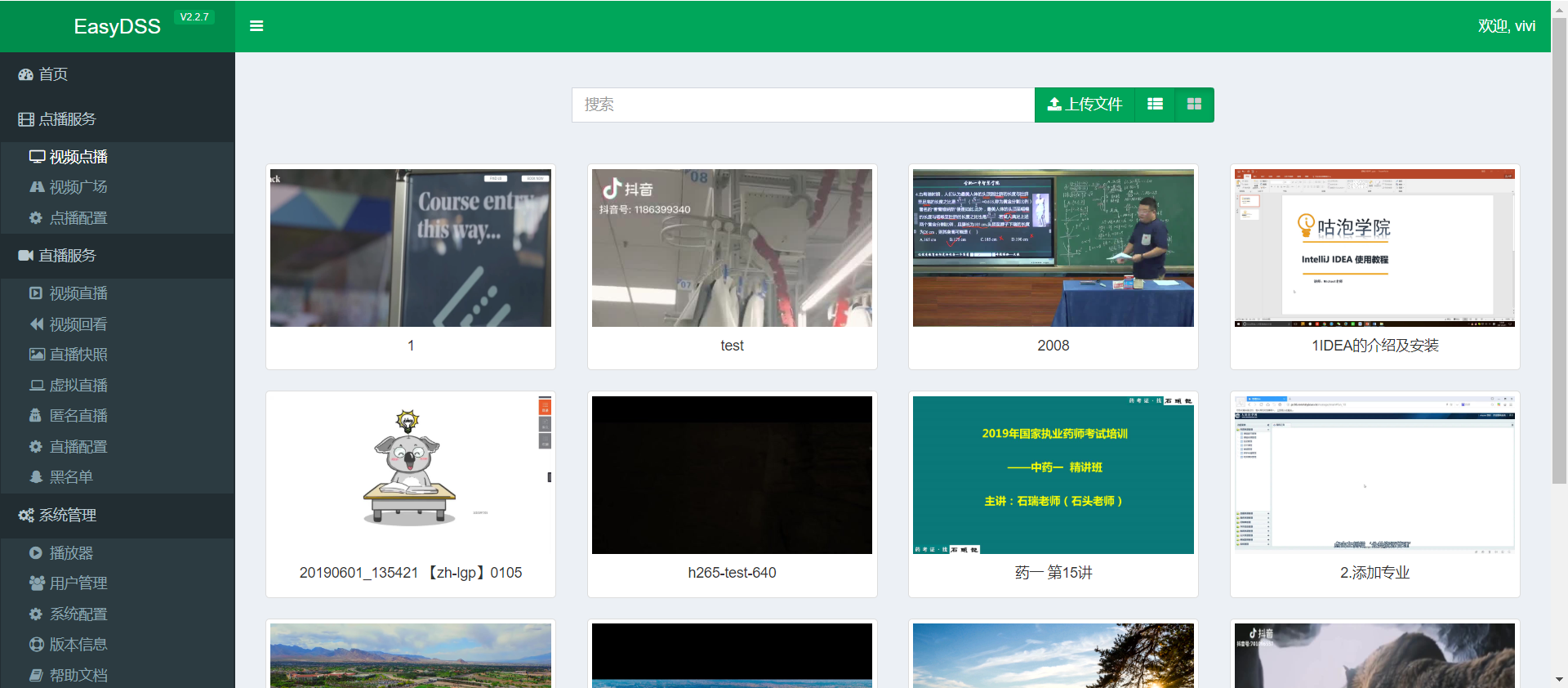Switch to list view layout
The width and height of the screenshot is (1568, 688).
1155,105
